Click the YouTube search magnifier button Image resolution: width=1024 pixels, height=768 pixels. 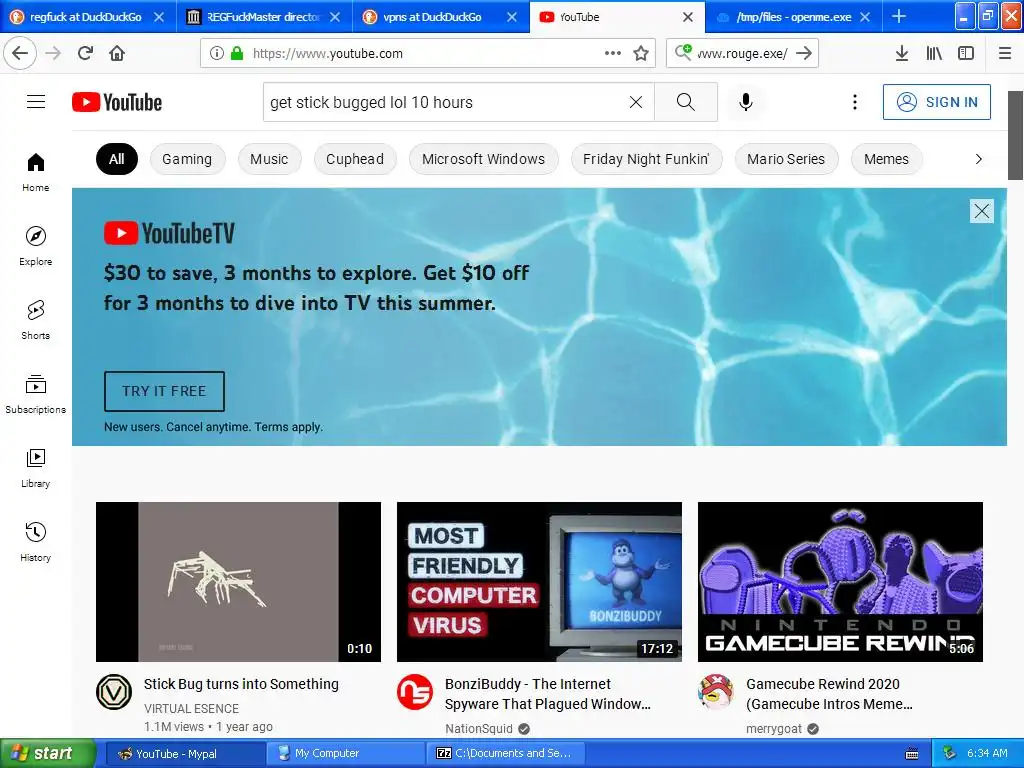coord(686,102)
